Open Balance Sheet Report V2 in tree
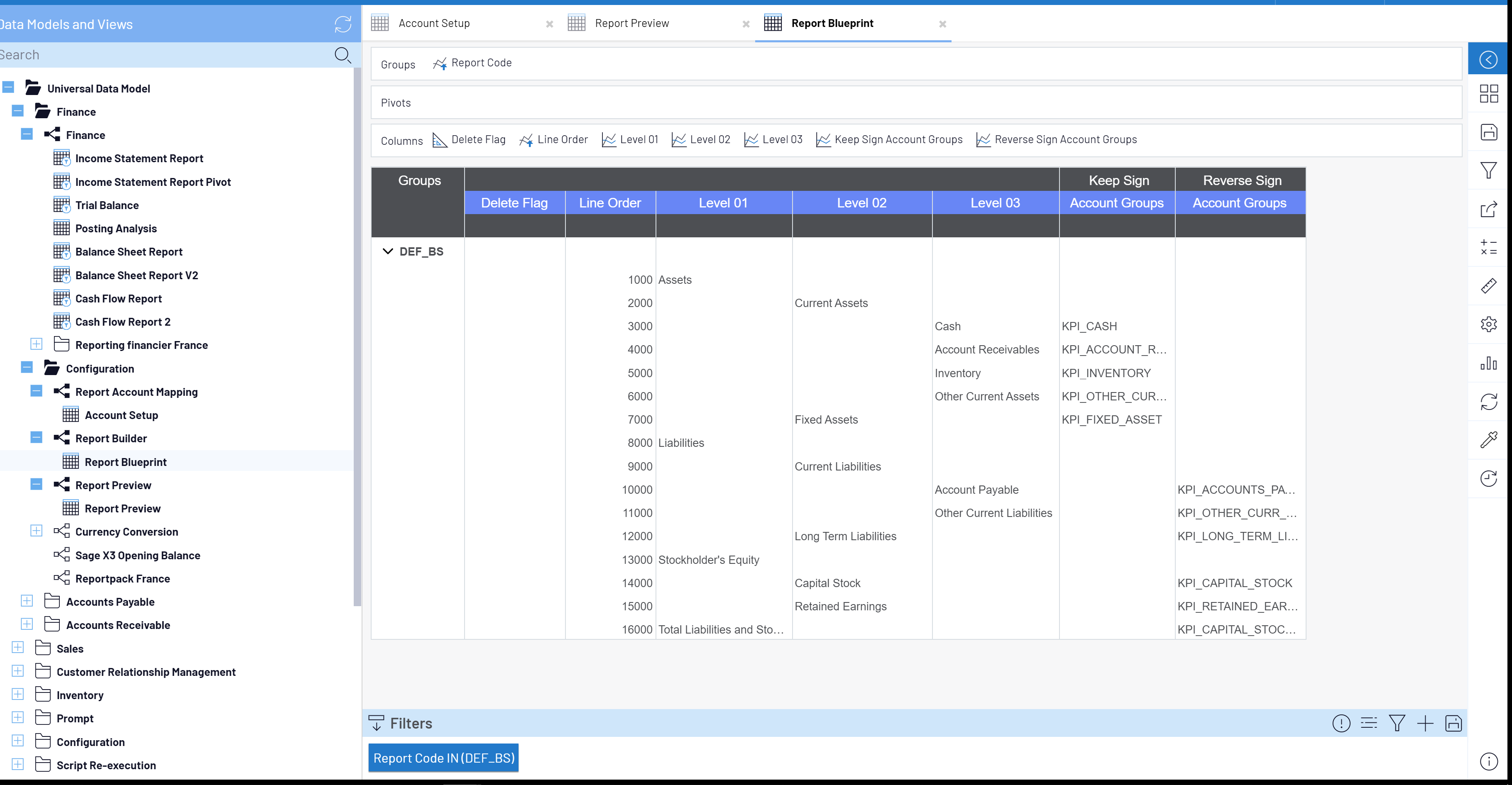The width and height of the screenshot is (1512, 785). (136, 275)
